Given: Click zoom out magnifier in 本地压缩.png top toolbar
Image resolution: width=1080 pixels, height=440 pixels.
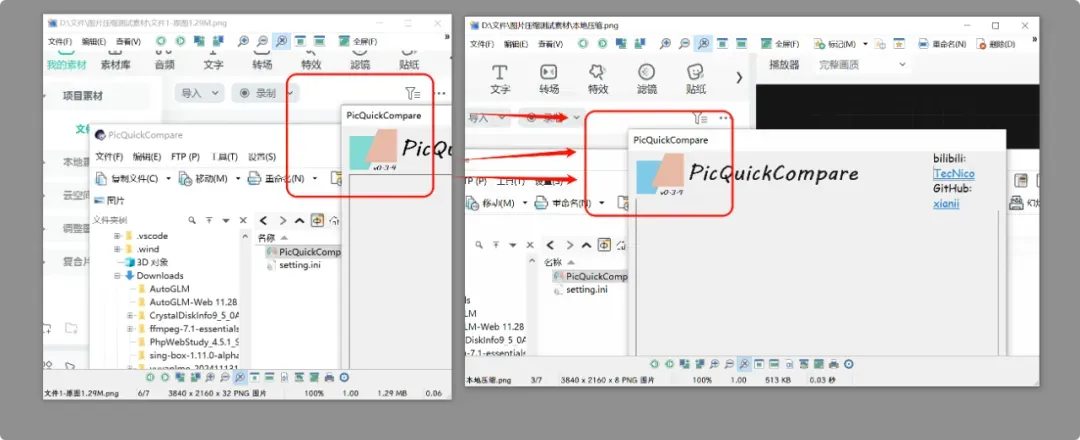Looking at the screenshot, I should click(x=685, y=43).
